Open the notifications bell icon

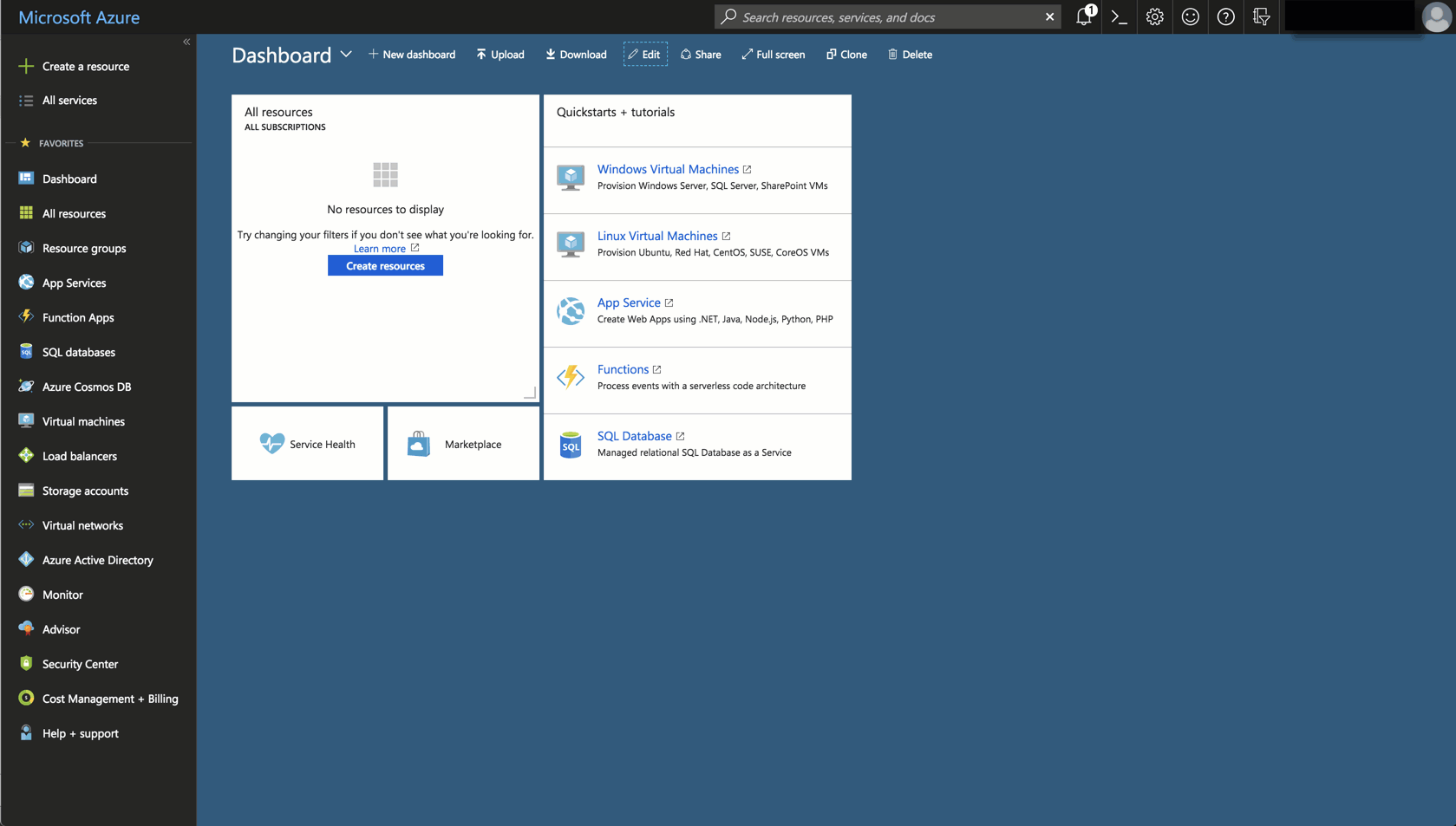(x=1083, y=16)
